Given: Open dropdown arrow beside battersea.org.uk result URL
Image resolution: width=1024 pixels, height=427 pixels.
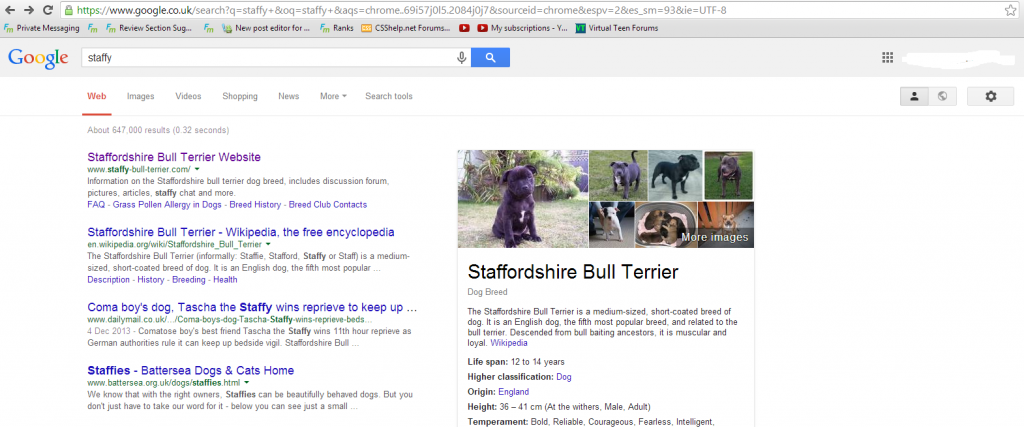Looking at the screenshot, I should click(247, 383).
